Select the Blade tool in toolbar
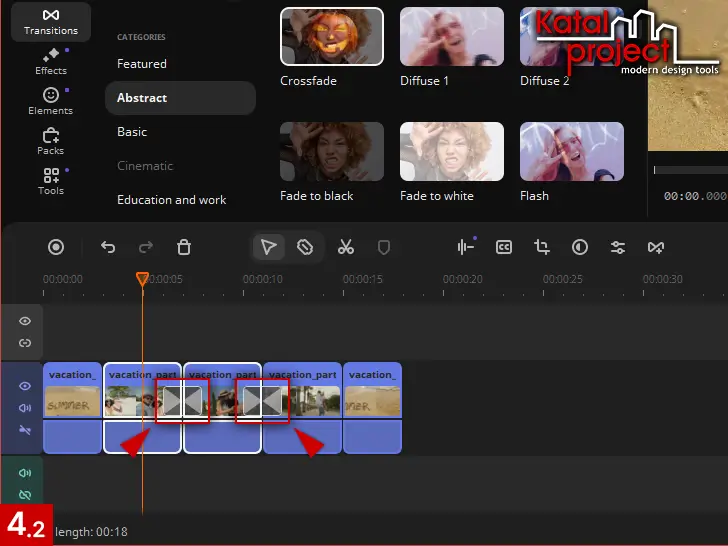The width and height of the screenshot is (728, 546). click(x=306, y=247)
